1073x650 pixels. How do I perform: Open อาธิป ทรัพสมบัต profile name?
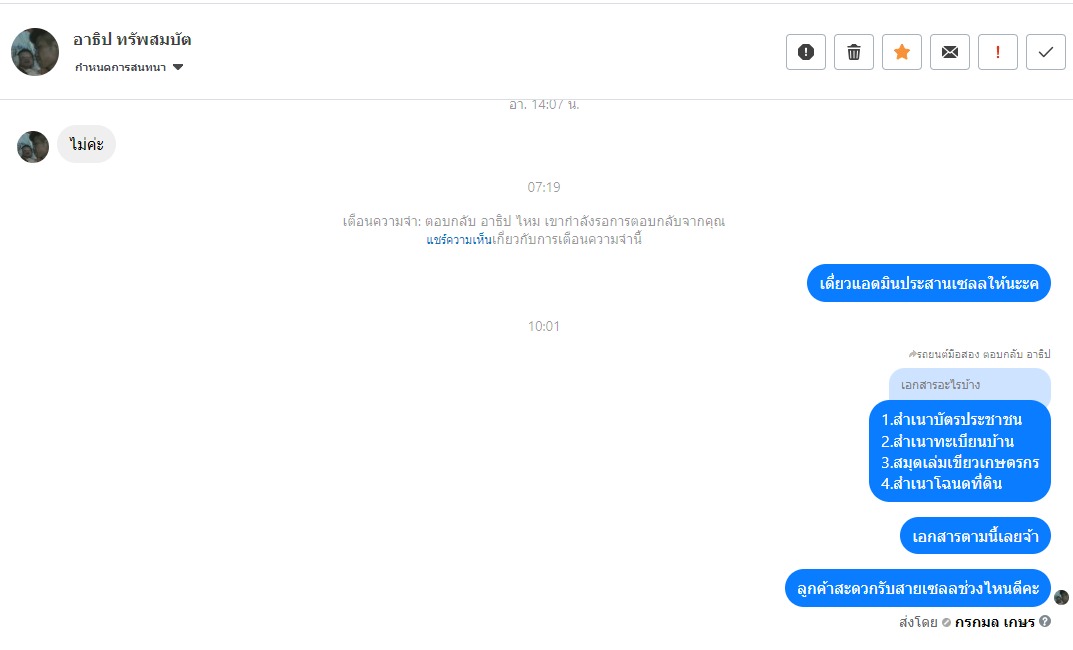coord(132,40)
